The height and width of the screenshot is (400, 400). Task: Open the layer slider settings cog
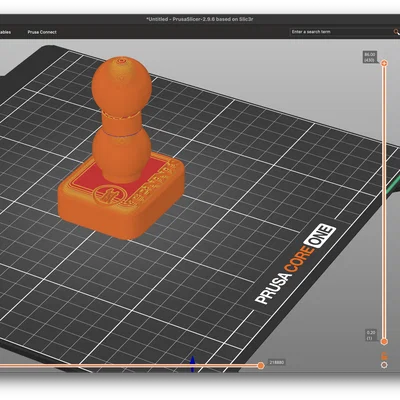coord(384,365)
